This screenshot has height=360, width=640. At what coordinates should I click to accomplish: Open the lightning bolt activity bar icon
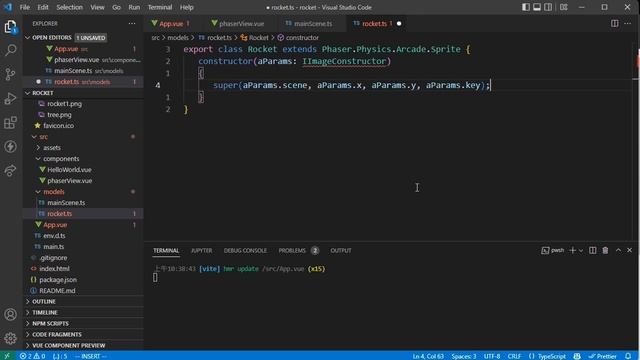point(10,147)
